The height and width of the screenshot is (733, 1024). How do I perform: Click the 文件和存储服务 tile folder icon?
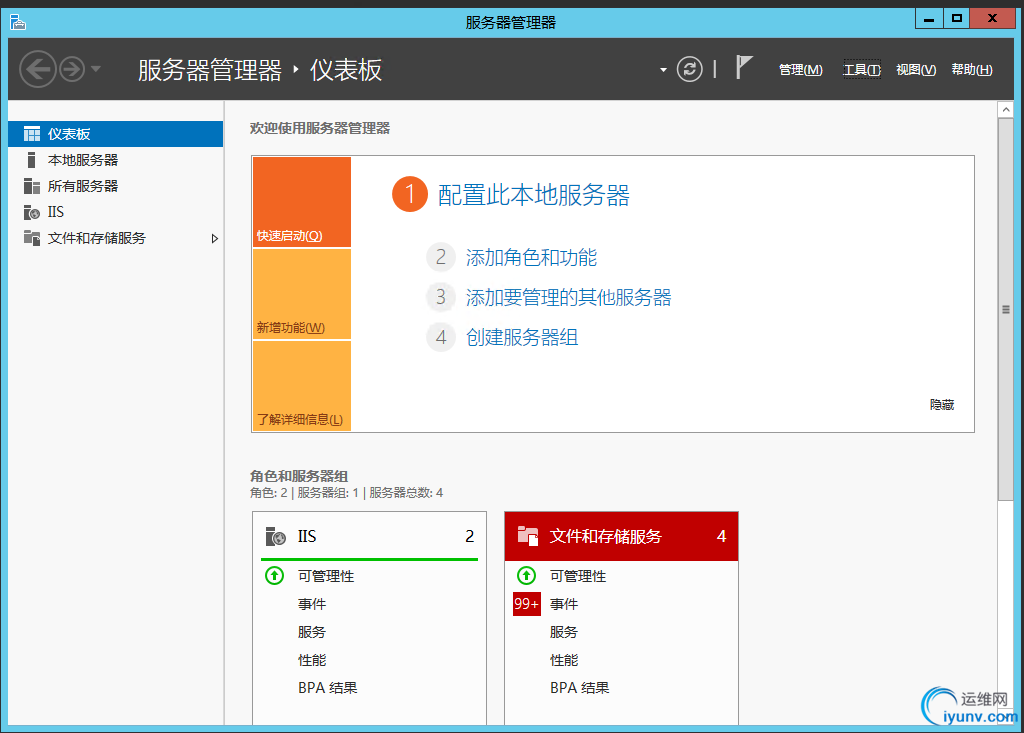click(x=528, y=536)
